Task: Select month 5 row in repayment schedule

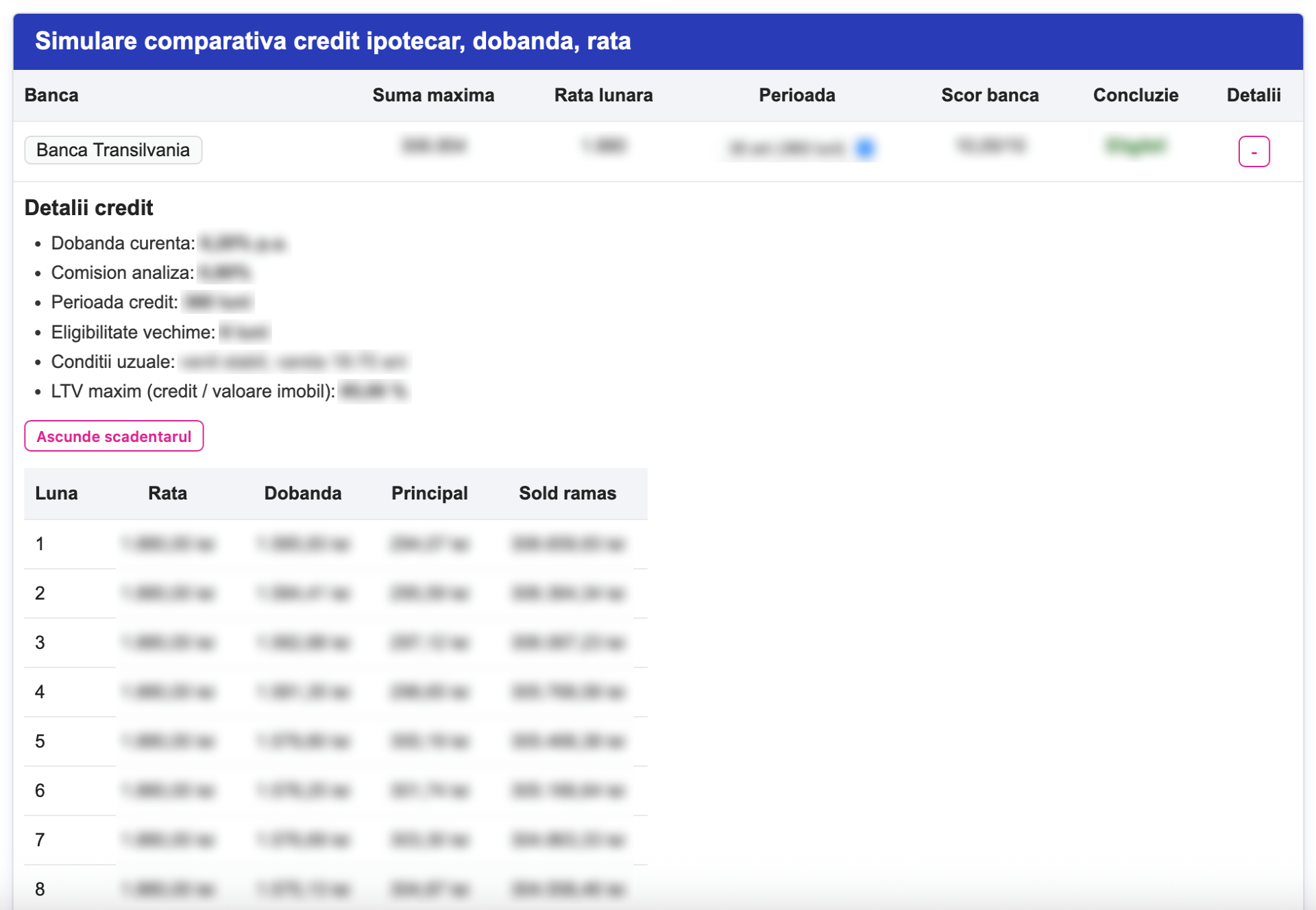Action: (40, 741)
